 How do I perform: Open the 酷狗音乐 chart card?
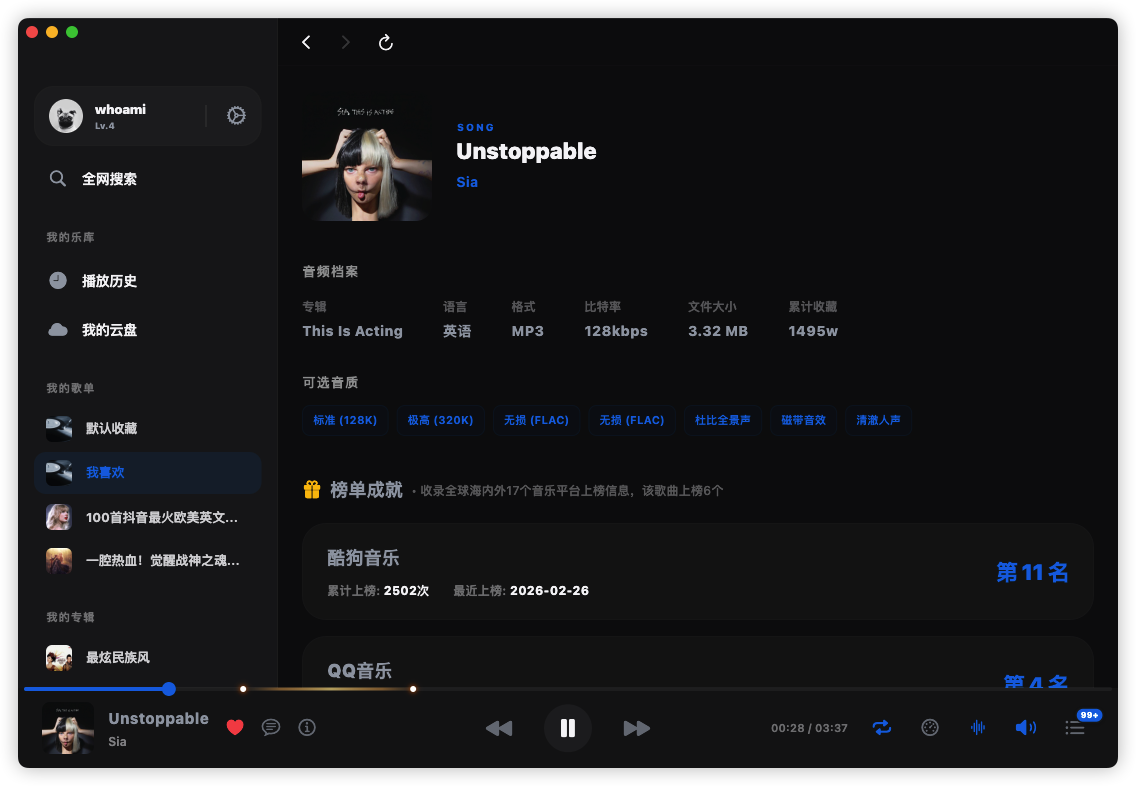coord(698,572)
